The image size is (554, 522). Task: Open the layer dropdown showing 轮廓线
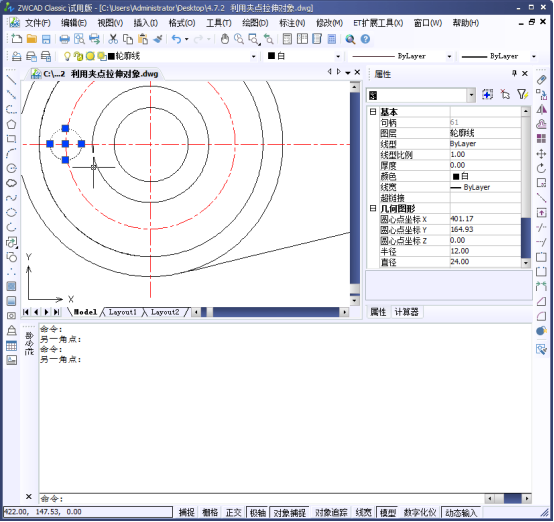pos(159,56)
